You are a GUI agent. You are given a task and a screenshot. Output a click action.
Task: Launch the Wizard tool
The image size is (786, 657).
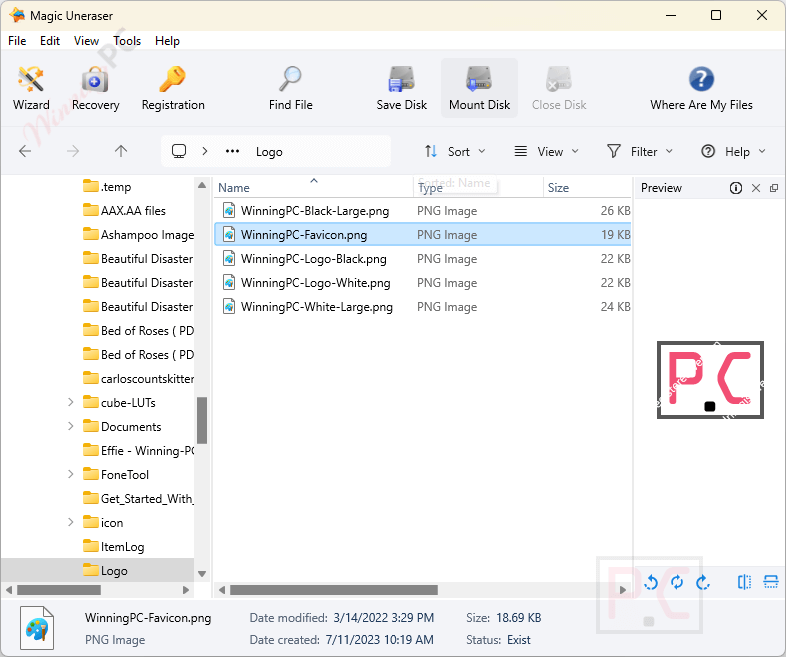point(31,88)
